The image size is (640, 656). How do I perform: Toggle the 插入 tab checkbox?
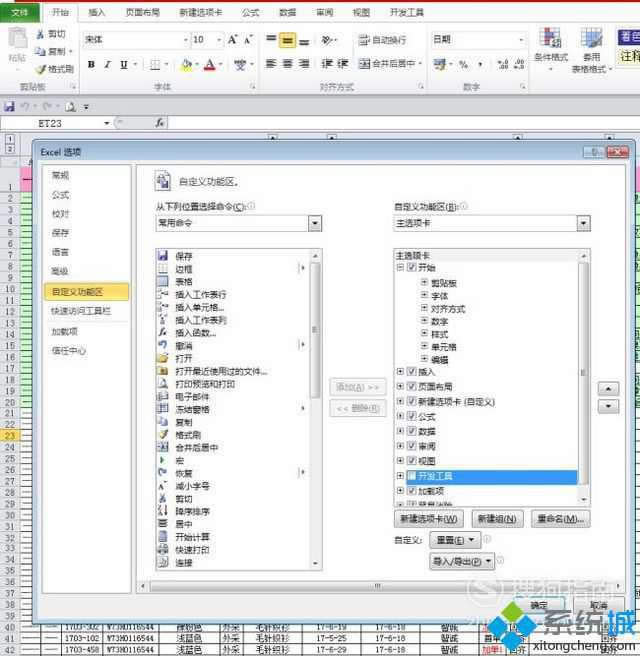click(x=412, y=372)
